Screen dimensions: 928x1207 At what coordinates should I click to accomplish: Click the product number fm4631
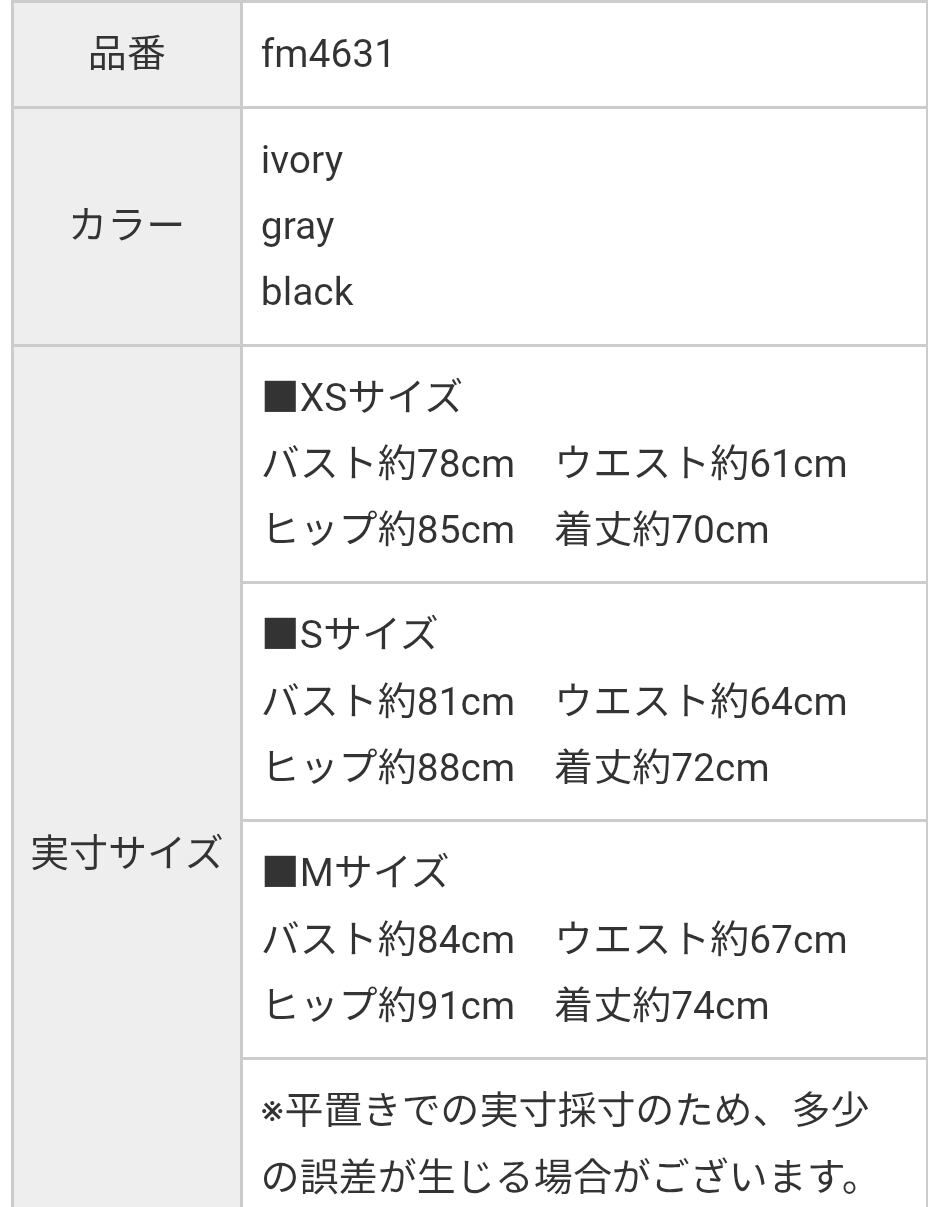pos(327,54)
